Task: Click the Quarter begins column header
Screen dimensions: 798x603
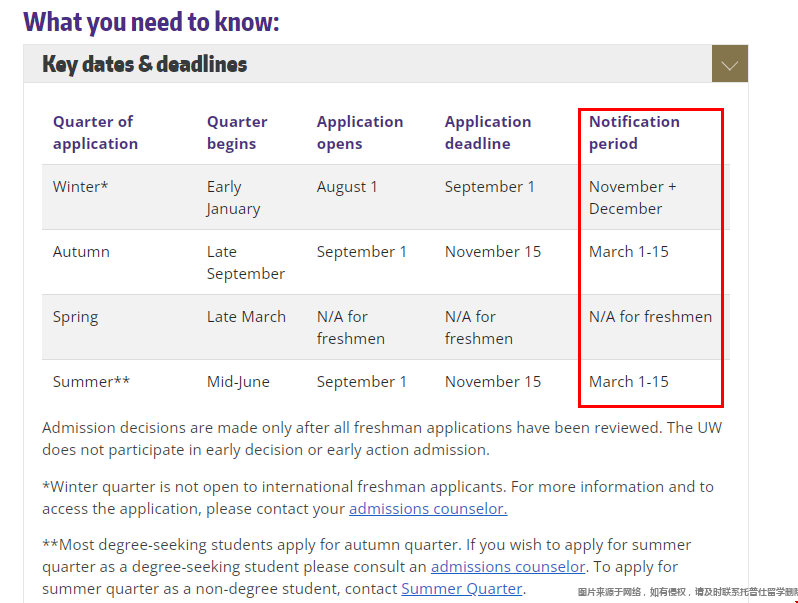Action: click(237, 132)
